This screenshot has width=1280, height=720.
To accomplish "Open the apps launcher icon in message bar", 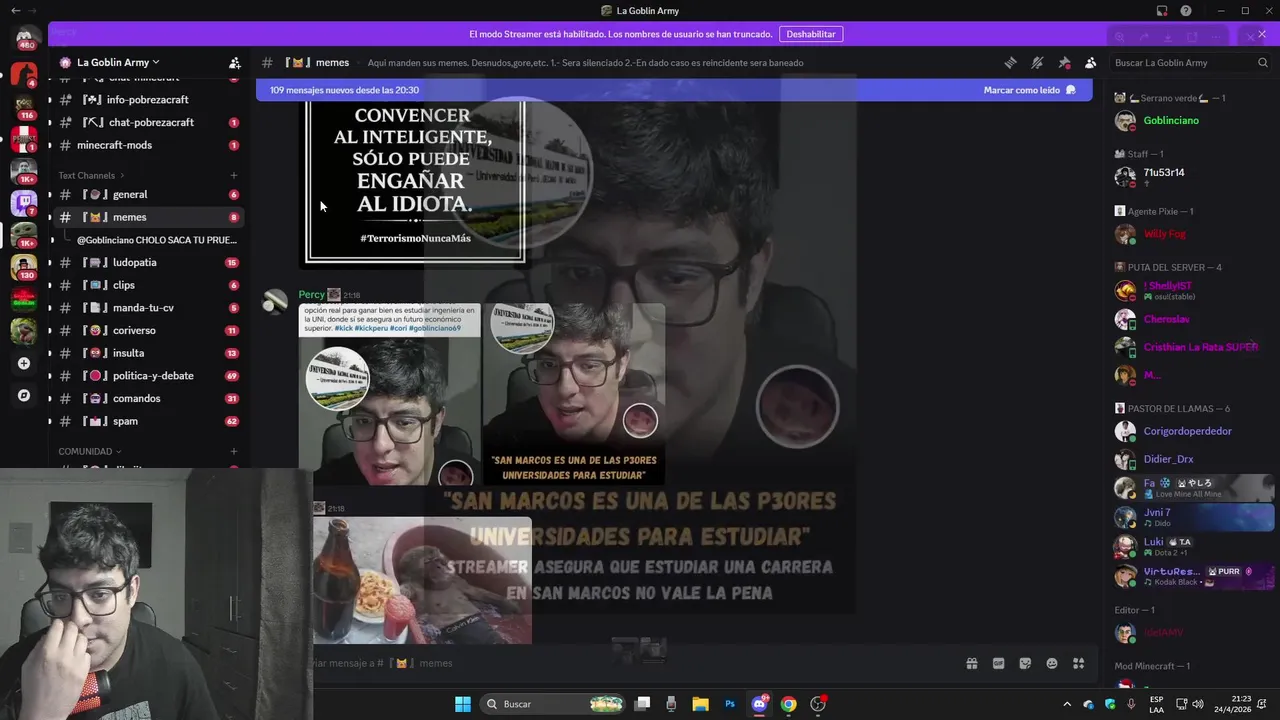I will click(x=1078, y=663).
